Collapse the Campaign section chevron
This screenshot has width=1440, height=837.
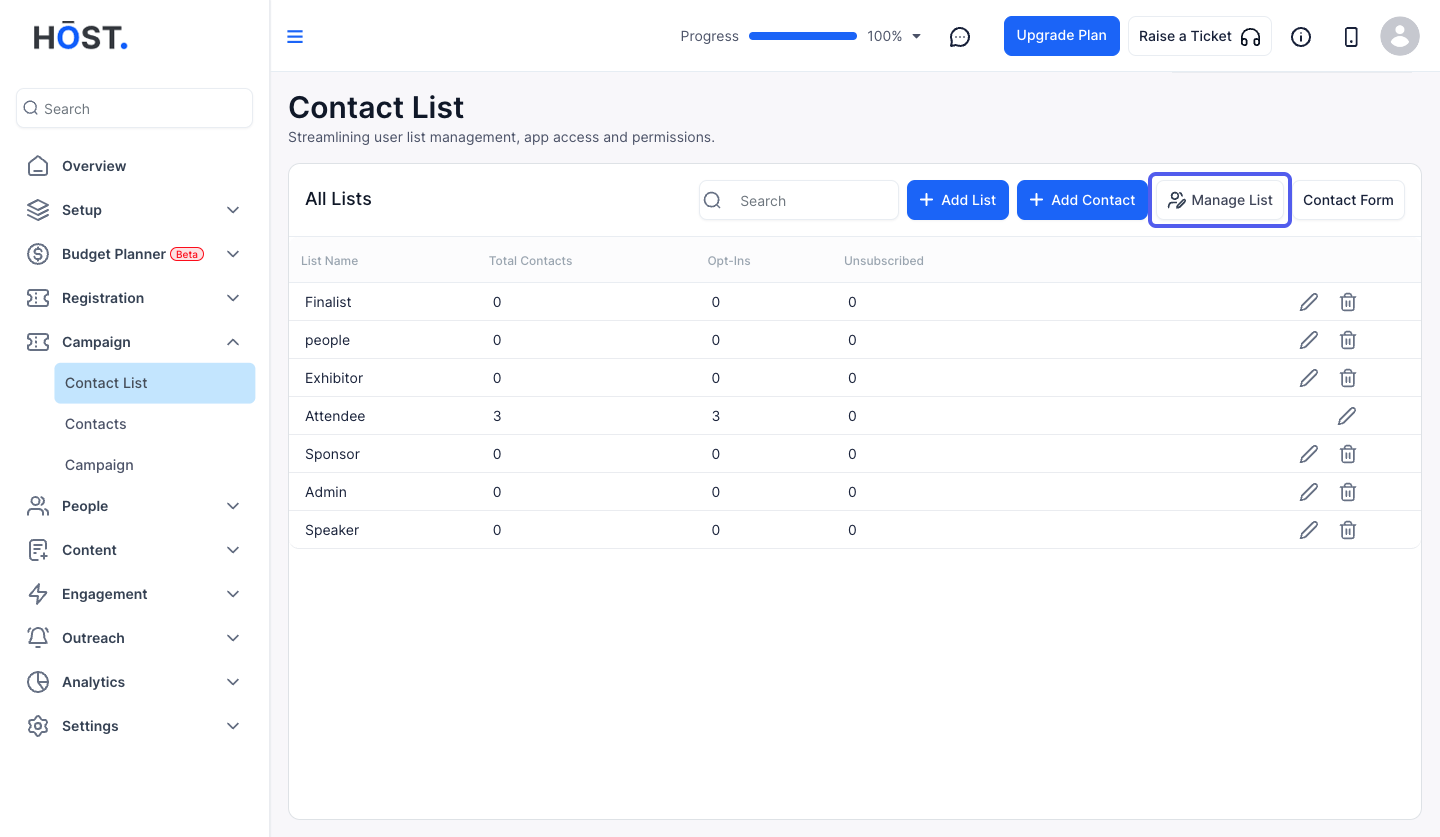tap(233, 342)
